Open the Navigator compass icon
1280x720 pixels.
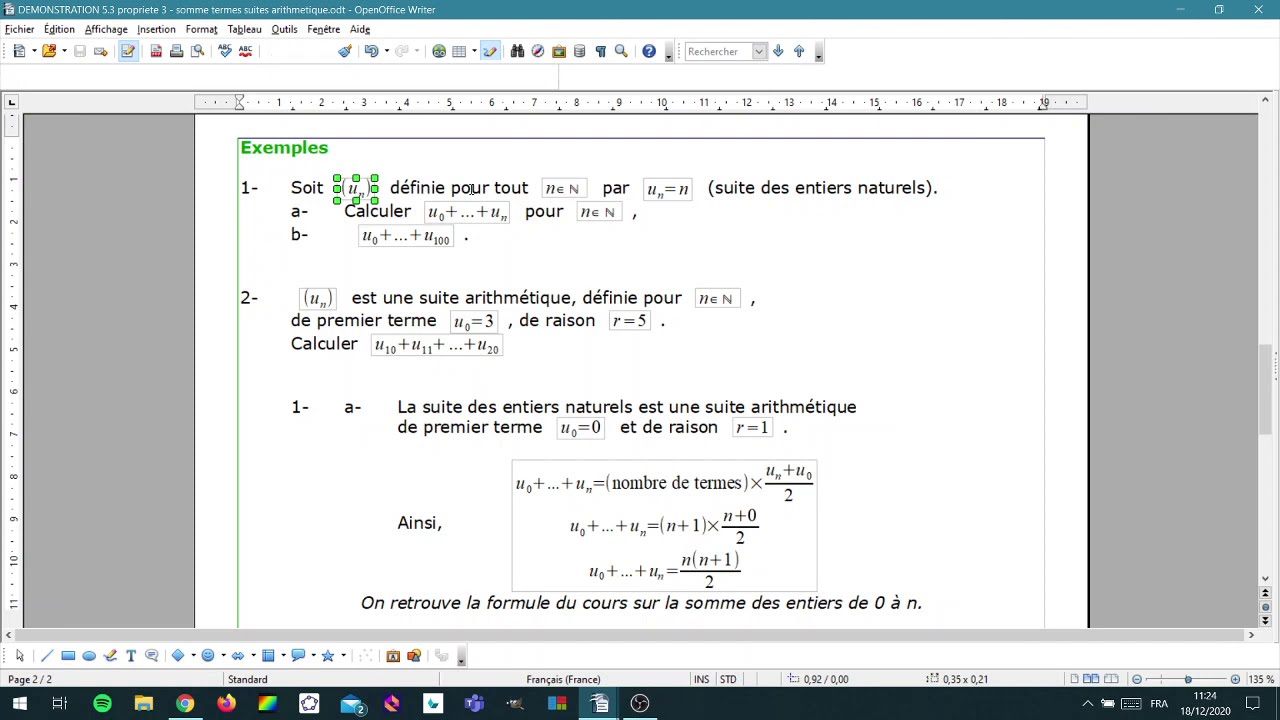pos(538,51)
